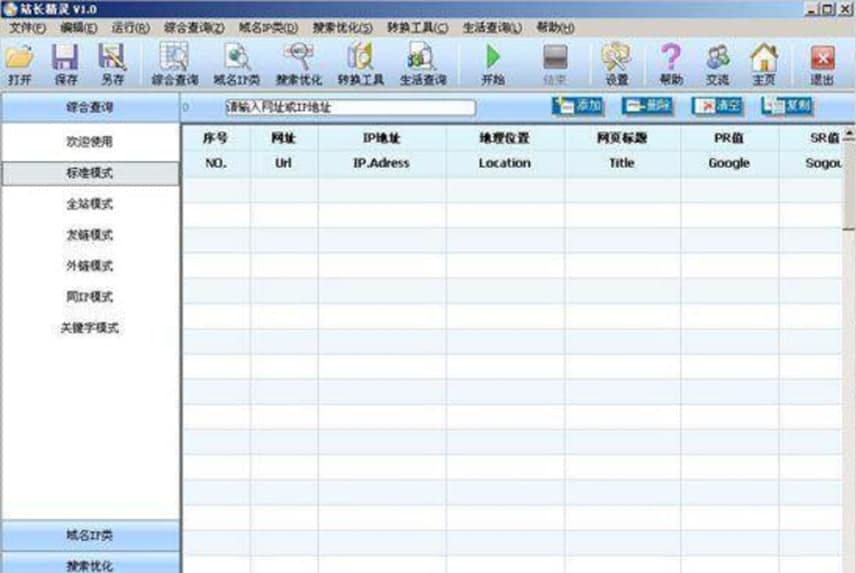The height and width of the screenshot is (573, 856).
Task: Click the IP地址 IP.Adress column header
Action: [x=382, y=151]
